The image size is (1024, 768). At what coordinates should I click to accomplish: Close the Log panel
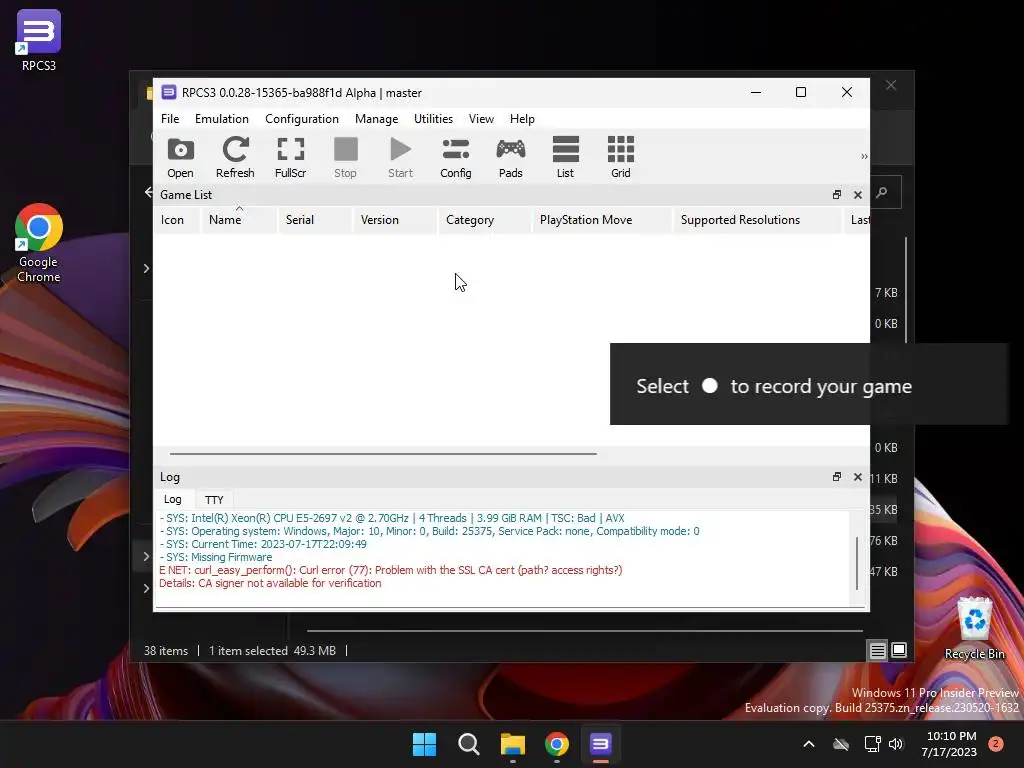858,477
